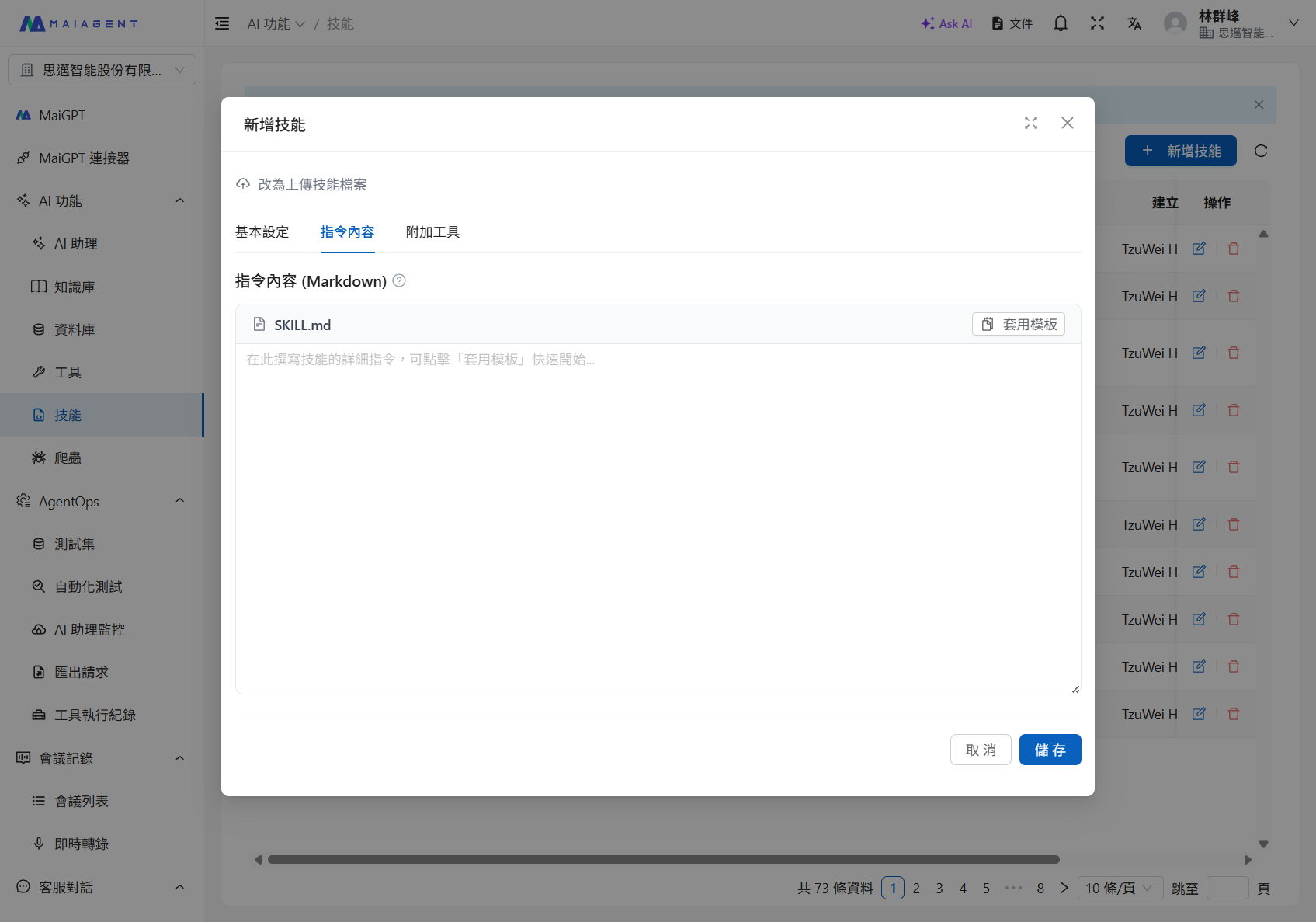Screen dimensions: 1316x922
Task: Toggle the sidebar collapse menu icon
Action: point(222,23)
